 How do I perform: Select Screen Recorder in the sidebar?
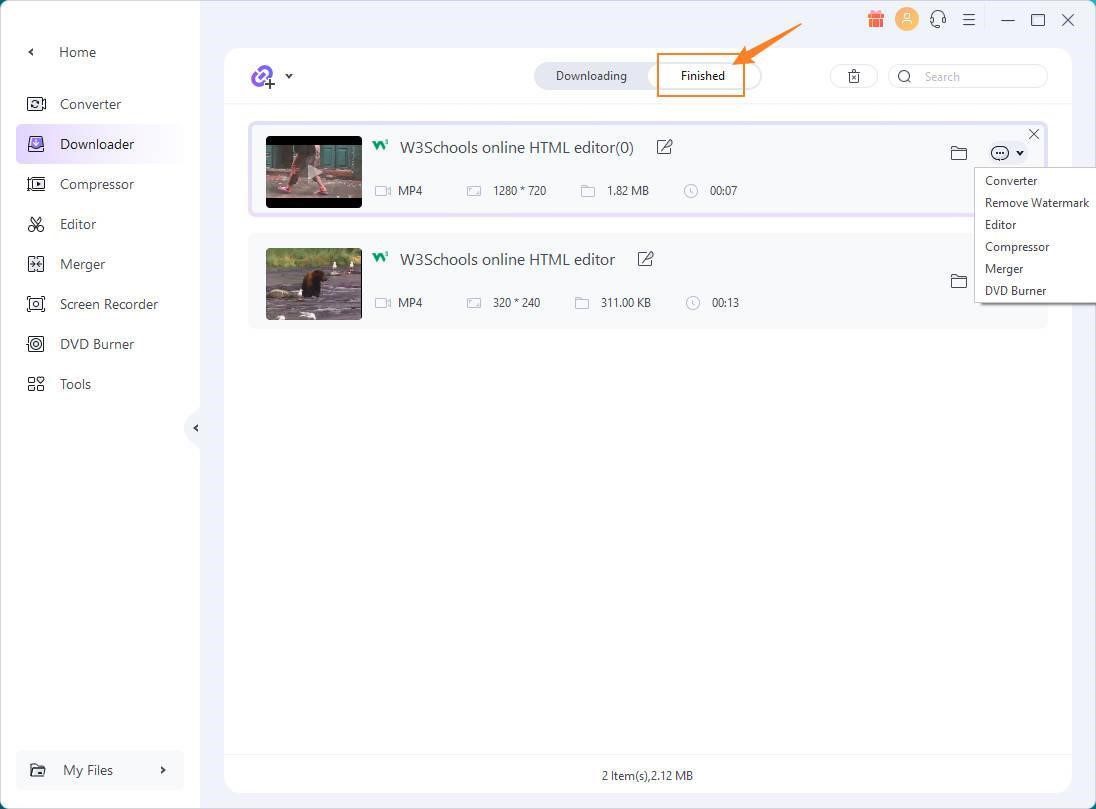pyautogui.click(x=108, y=304)
